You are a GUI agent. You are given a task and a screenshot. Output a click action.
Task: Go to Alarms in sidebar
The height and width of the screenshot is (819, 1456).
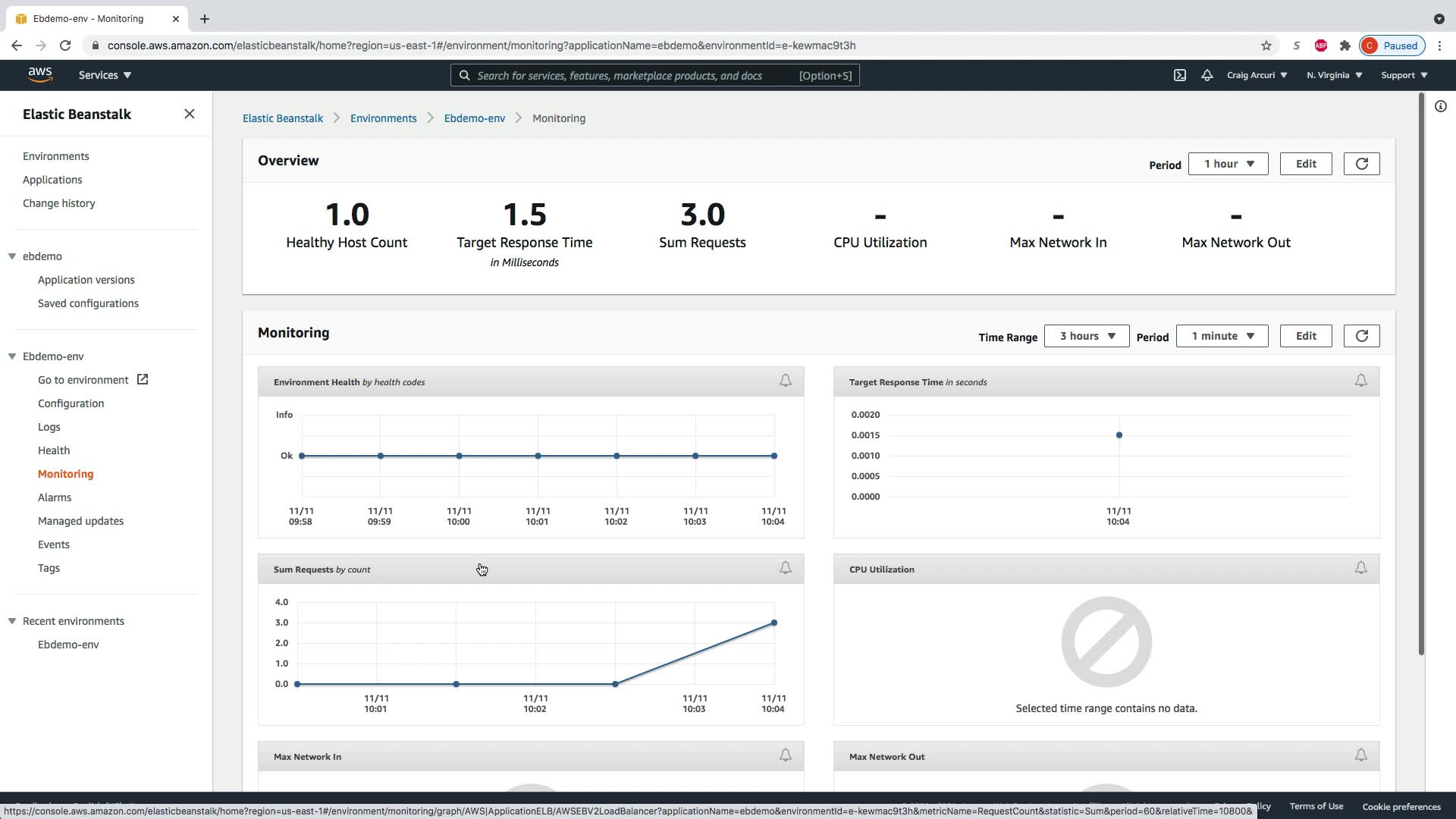point(55,497)
